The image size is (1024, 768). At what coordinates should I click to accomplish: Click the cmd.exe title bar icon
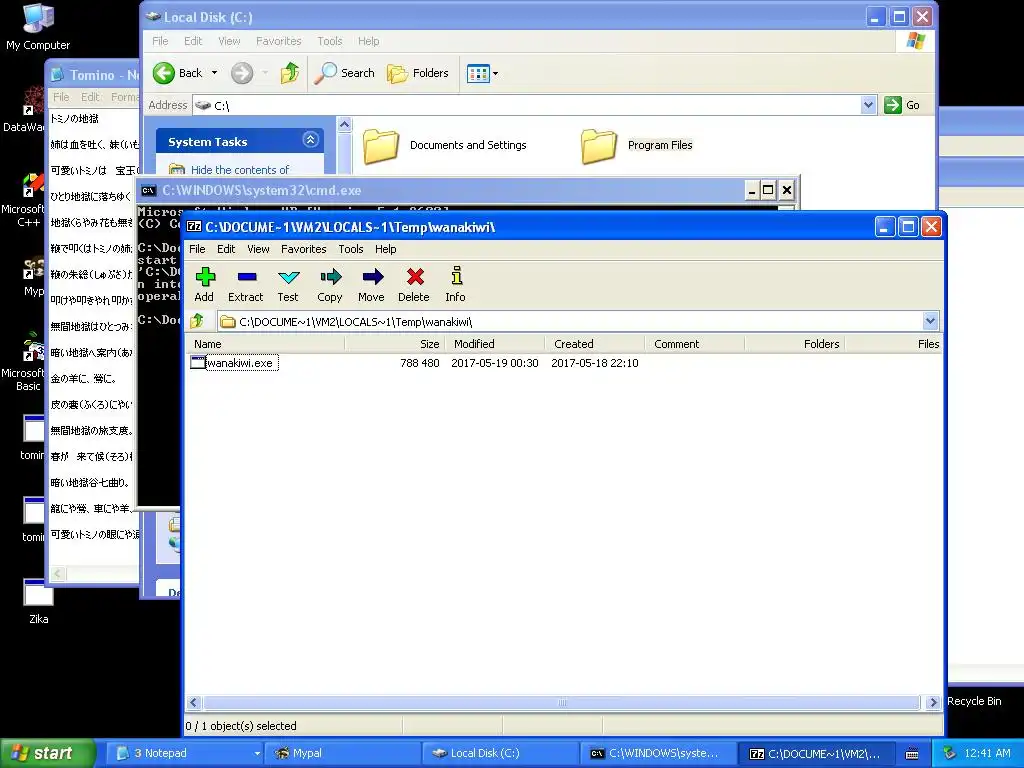[x=148, y=191]
